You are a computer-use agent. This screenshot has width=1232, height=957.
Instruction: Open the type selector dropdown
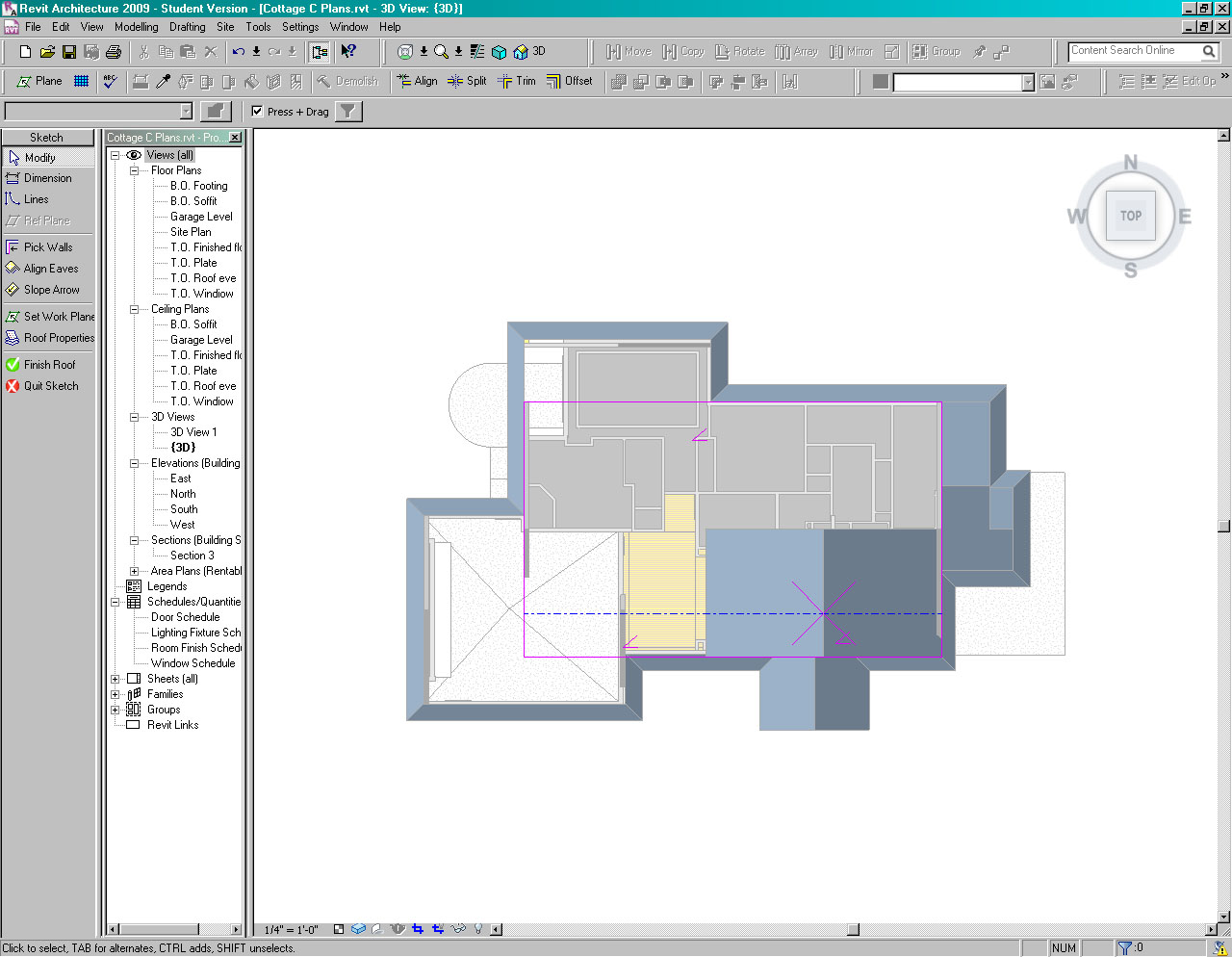coord(186,112)
